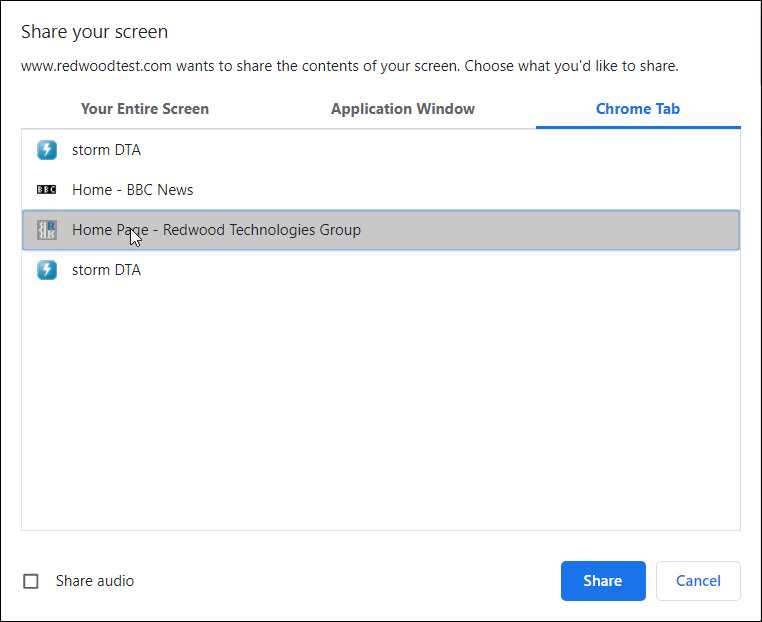This screenshot has width=762, height=622.
Task: Cancel the screen sharing dialog
Action: click(698, 581)
